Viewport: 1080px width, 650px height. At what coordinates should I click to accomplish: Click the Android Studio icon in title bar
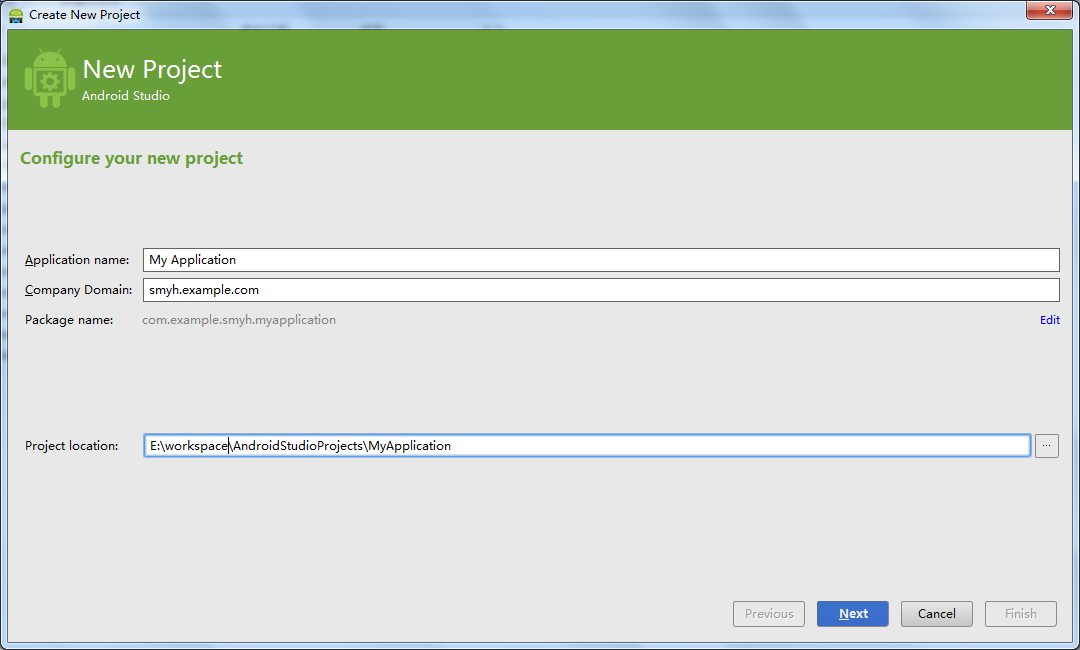pyautogui.click(x=16, y=14)
